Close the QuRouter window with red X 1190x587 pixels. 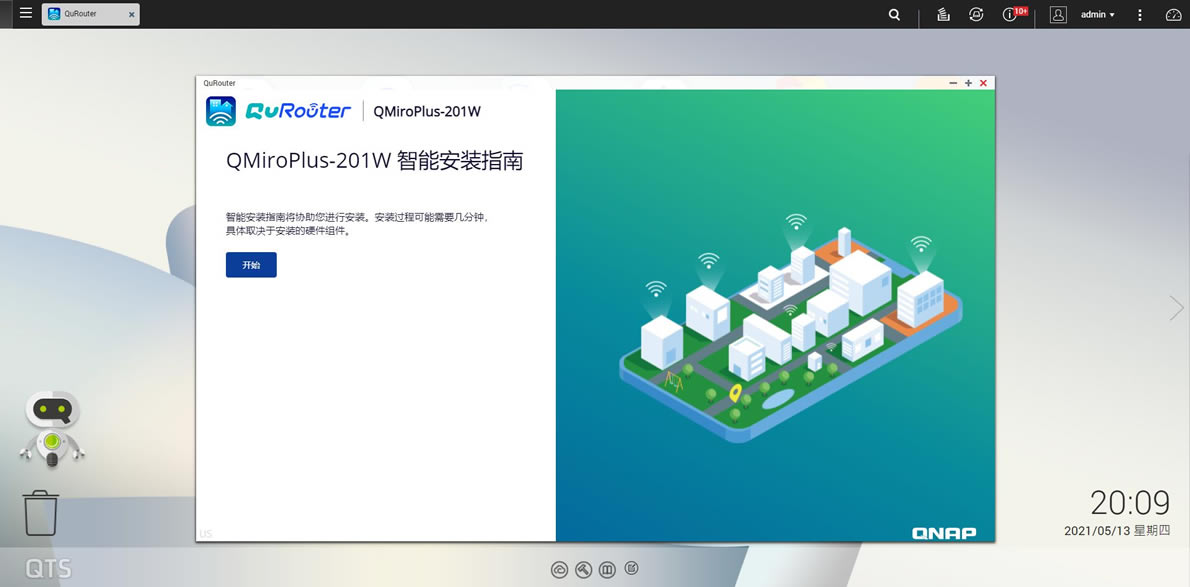coord(984,83)
